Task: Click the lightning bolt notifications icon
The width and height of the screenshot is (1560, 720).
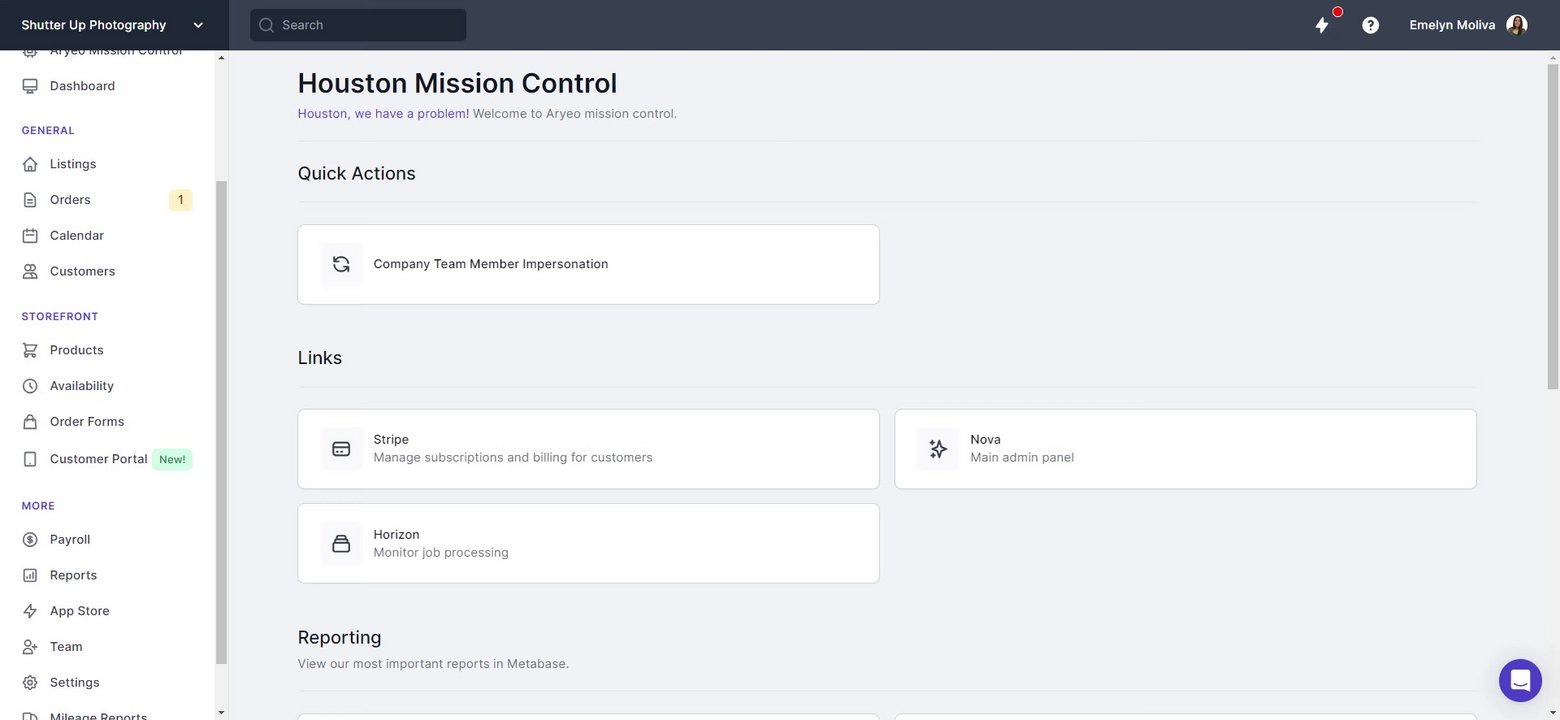Action: (1322, 25)
